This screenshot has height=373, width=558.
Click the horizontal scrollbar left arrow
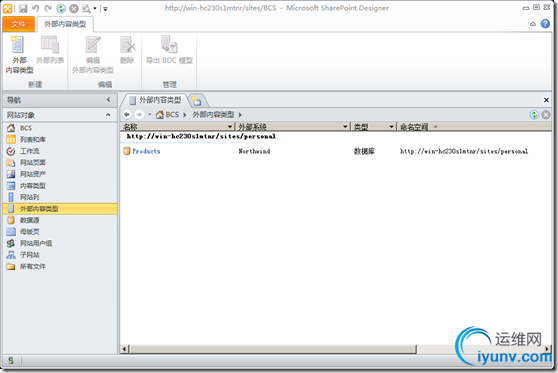125,349
